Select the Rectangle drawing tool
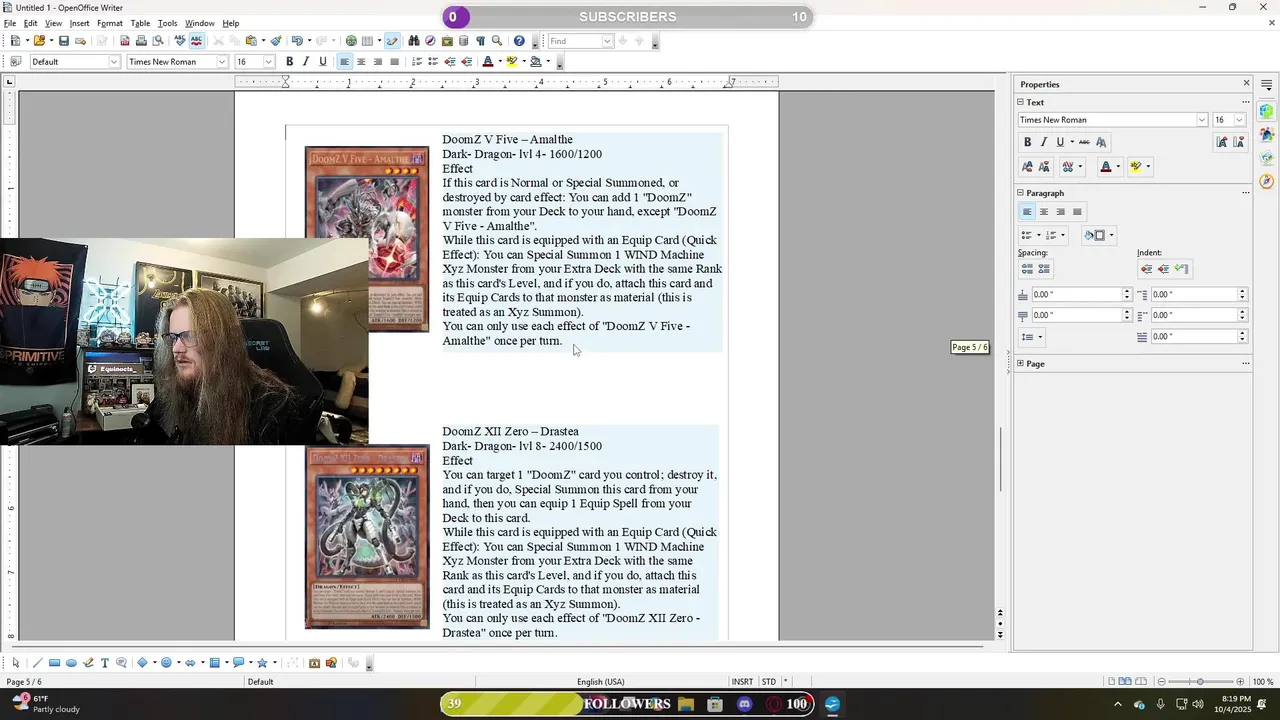The width and height of the screenshot is (1280, 720). coord(54,663)
